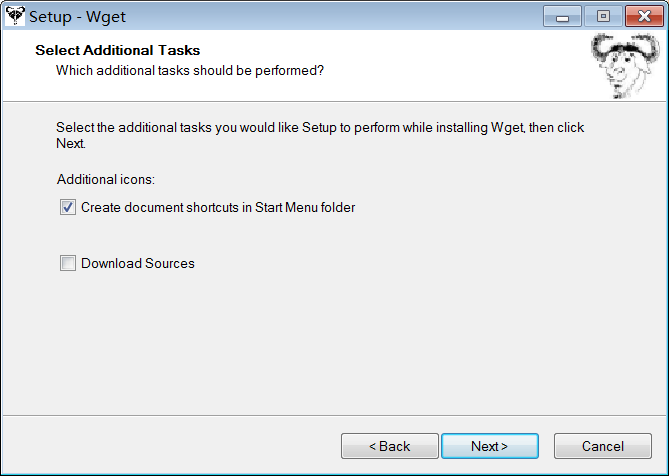669x476 pixels.
Task: Click the word 'Next.' ending the instruction paragraph
Action: click(x=71, y=143)
